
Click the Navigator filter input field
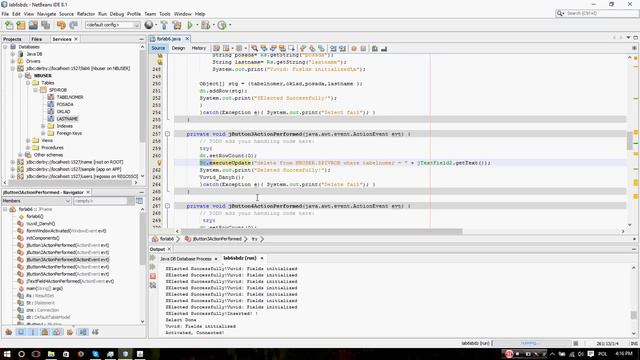click(x=101, y=201)
